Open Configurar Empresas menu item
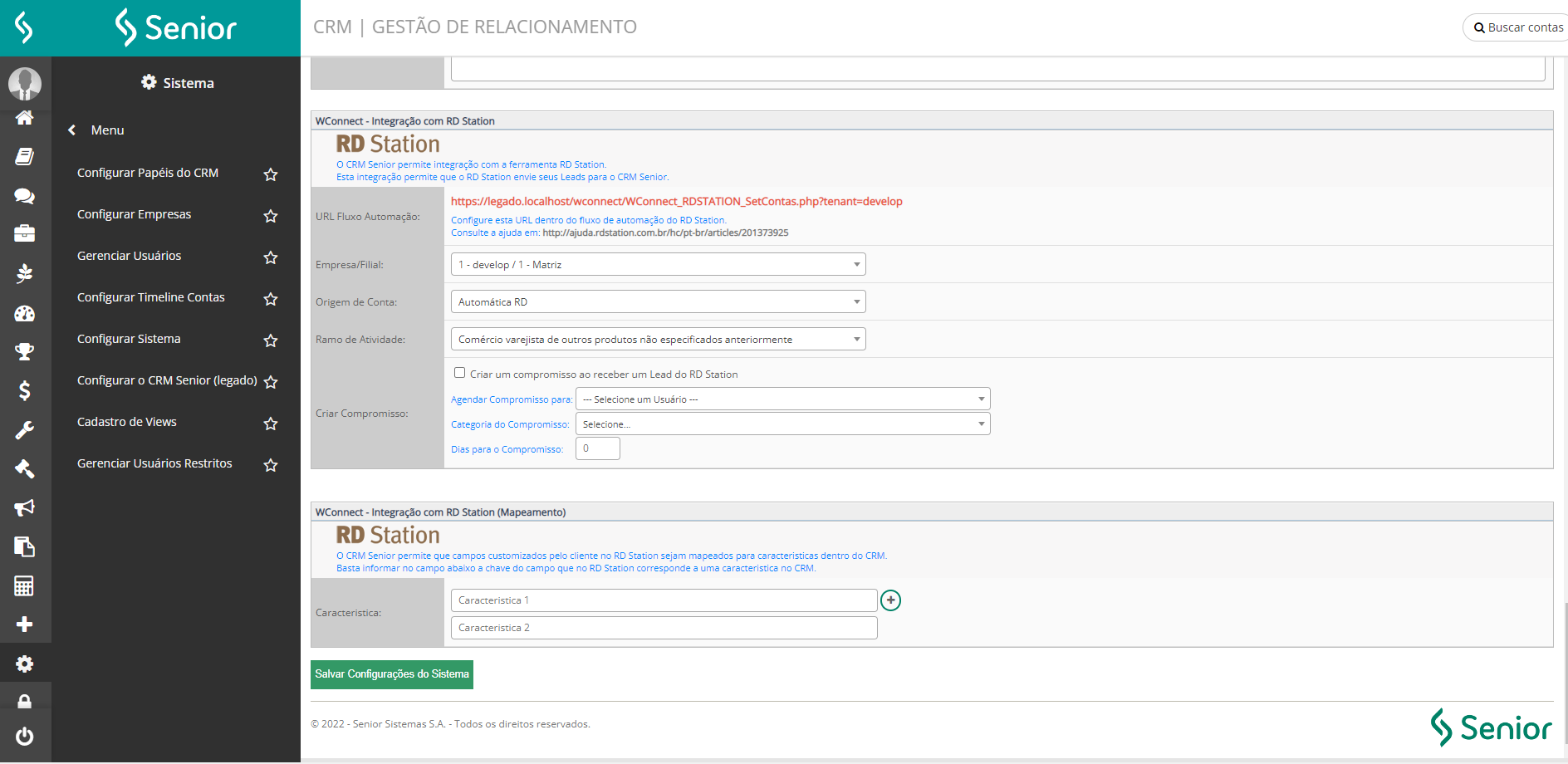This screenshot has width=1568, height=764. (x=135, y=214)
